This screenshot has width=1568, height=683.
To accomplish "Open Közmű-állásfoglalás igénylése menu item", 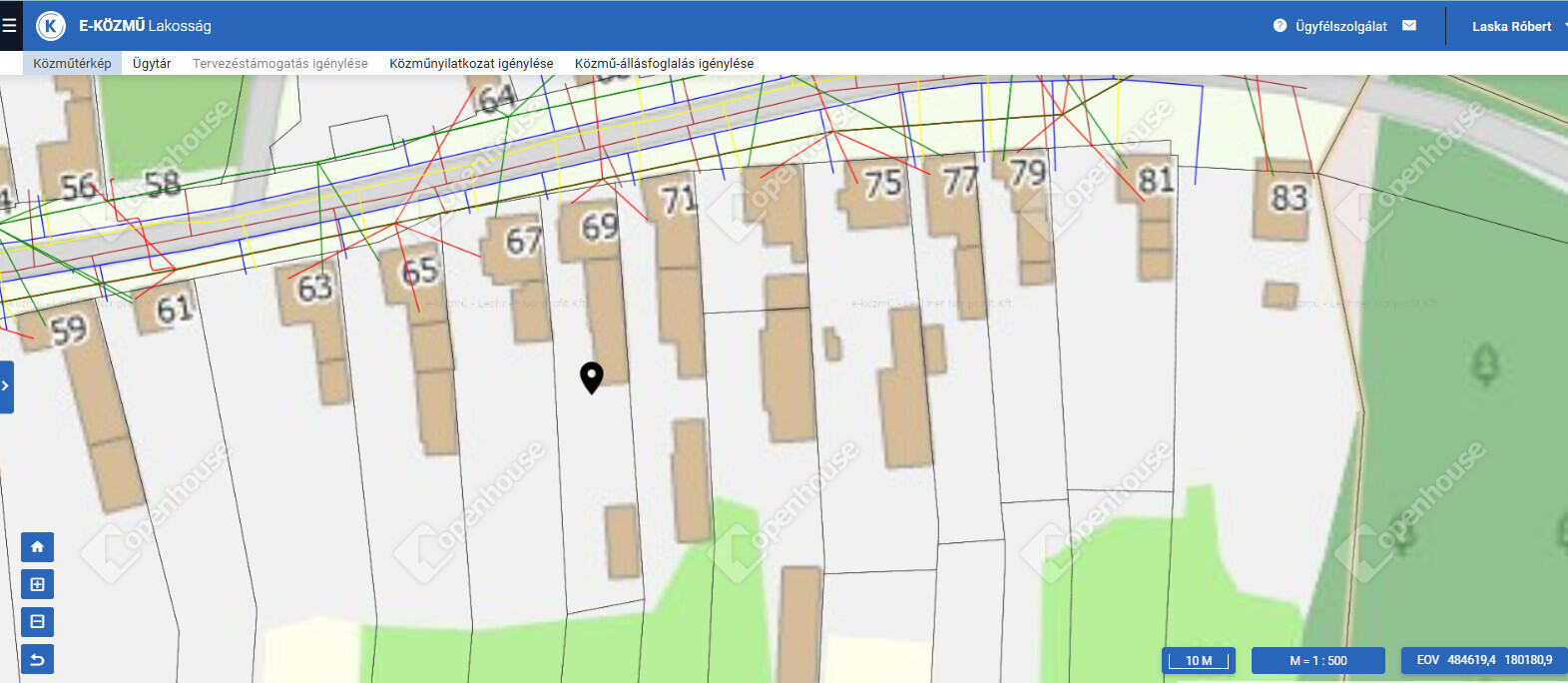I will [664, 63].
